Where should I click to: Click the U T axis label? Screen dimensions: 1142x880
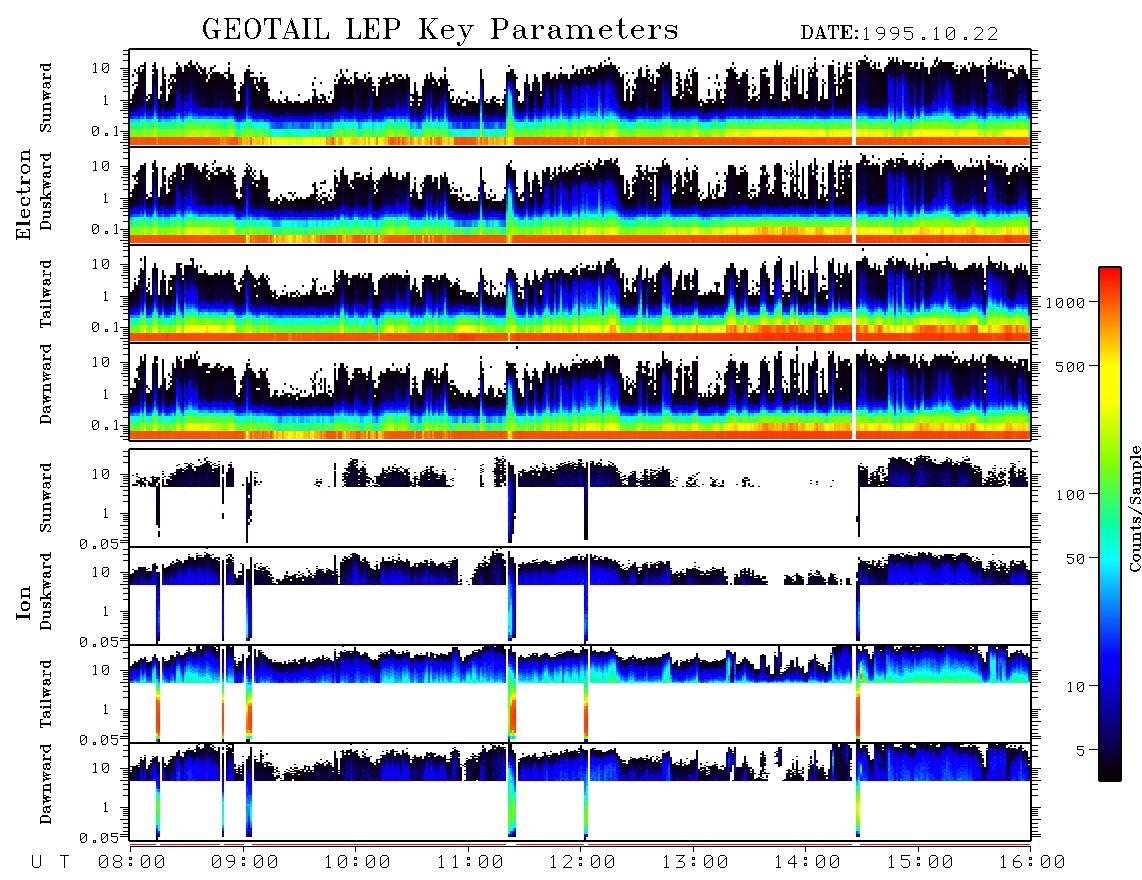tap(51, 863)
